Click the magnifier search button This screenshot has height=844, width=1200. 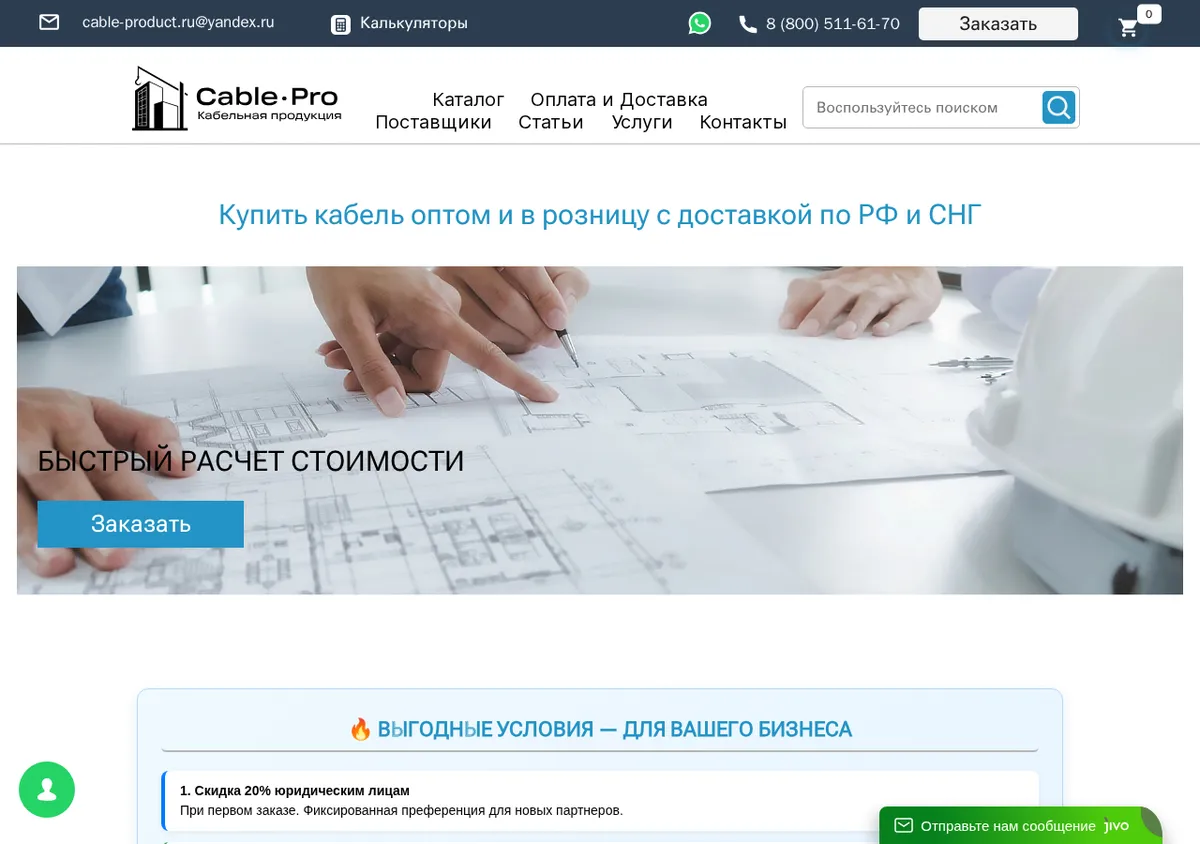(1058, 107)
